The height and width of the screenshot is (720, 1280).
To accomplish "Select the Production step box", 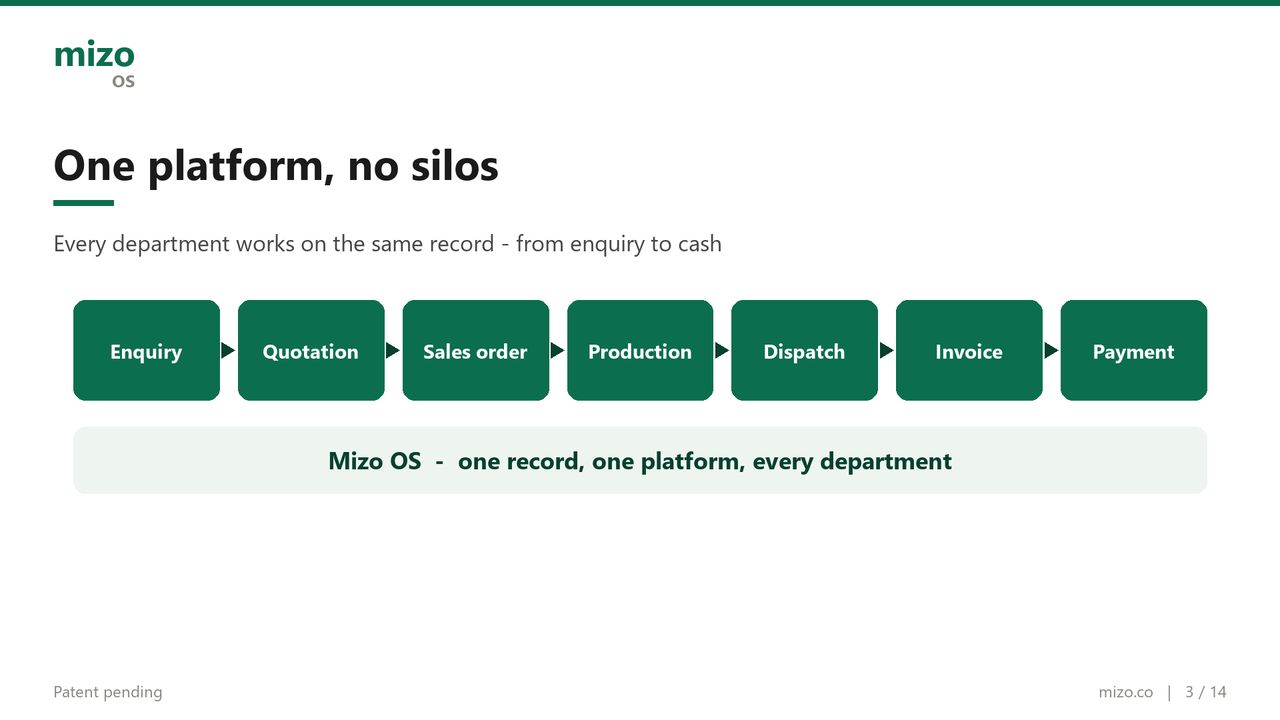I will (x=640, y=351).
